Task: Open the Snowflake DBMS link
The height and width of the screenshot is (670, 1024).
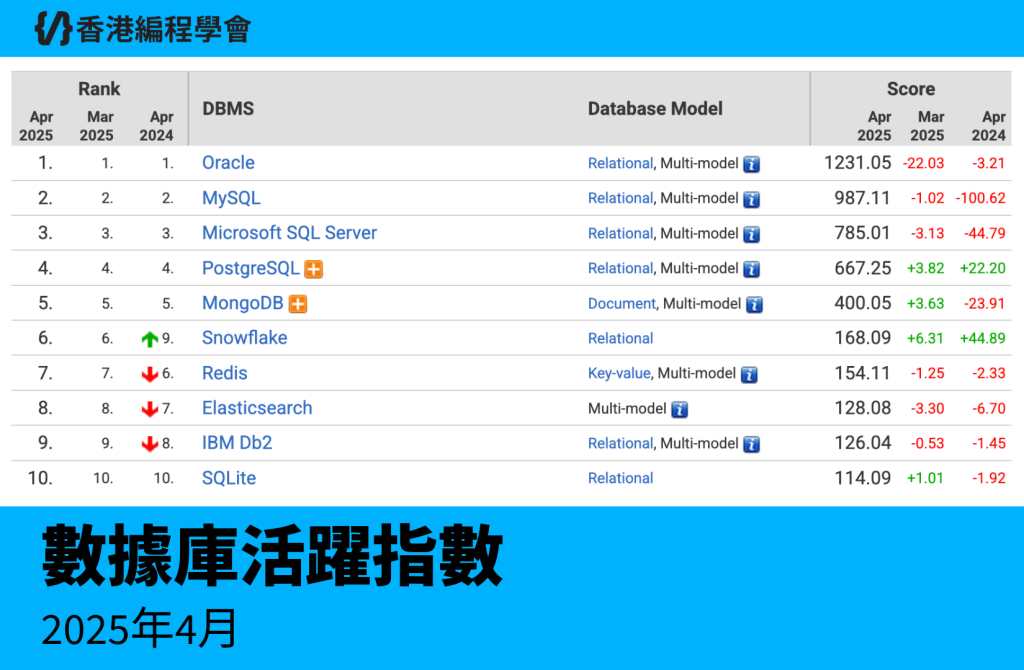Action: [244, 338]
